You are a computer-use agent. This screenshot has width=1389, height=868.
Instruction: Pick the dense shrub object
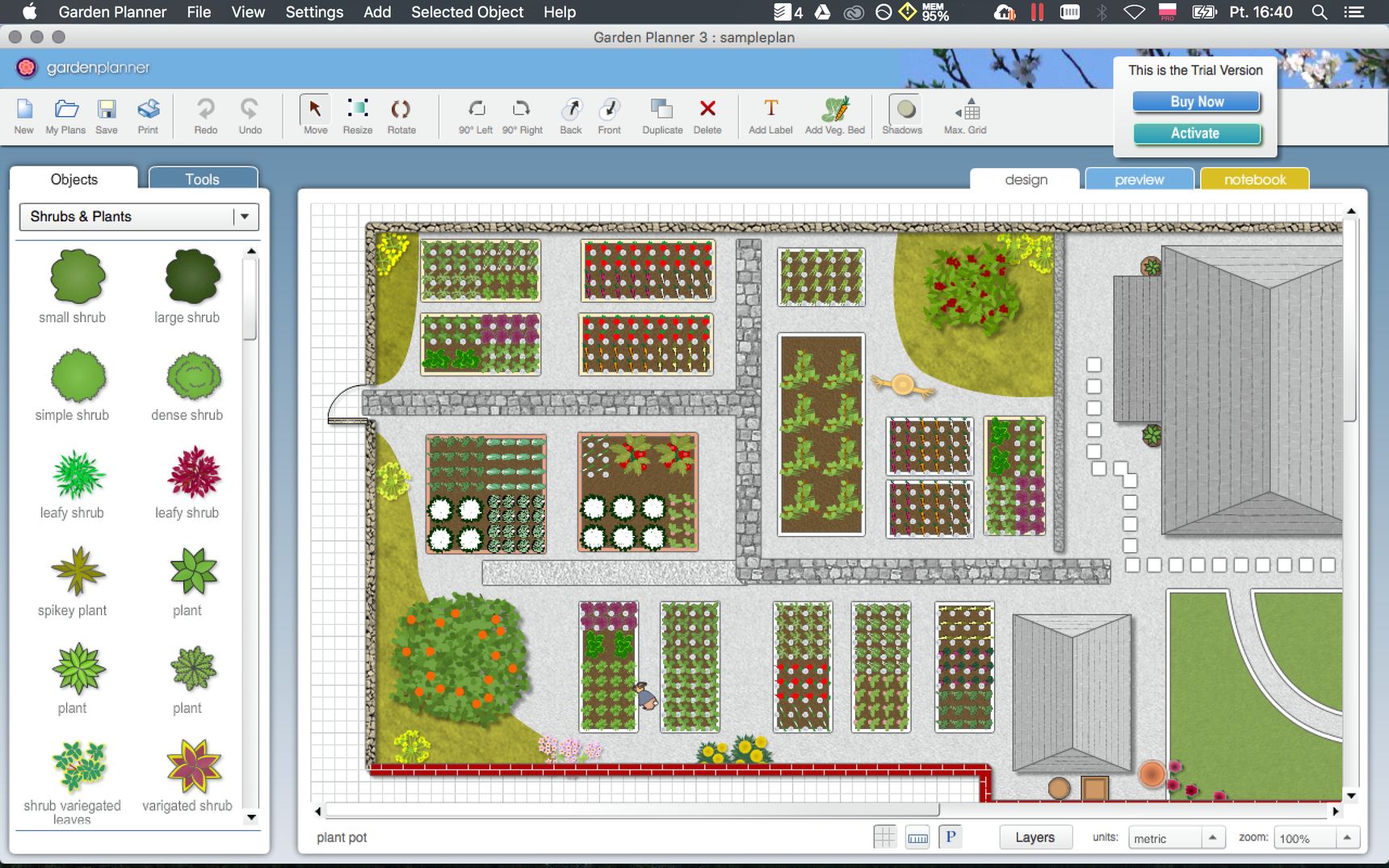click(194, 375)
